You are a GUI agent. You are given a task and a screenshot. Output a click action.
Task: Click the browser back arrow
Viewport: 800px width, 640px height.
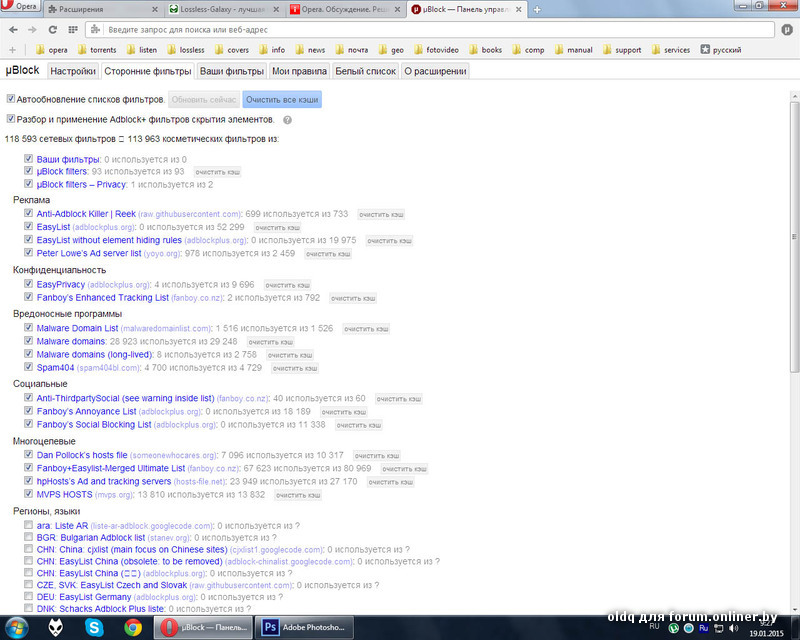13,30
